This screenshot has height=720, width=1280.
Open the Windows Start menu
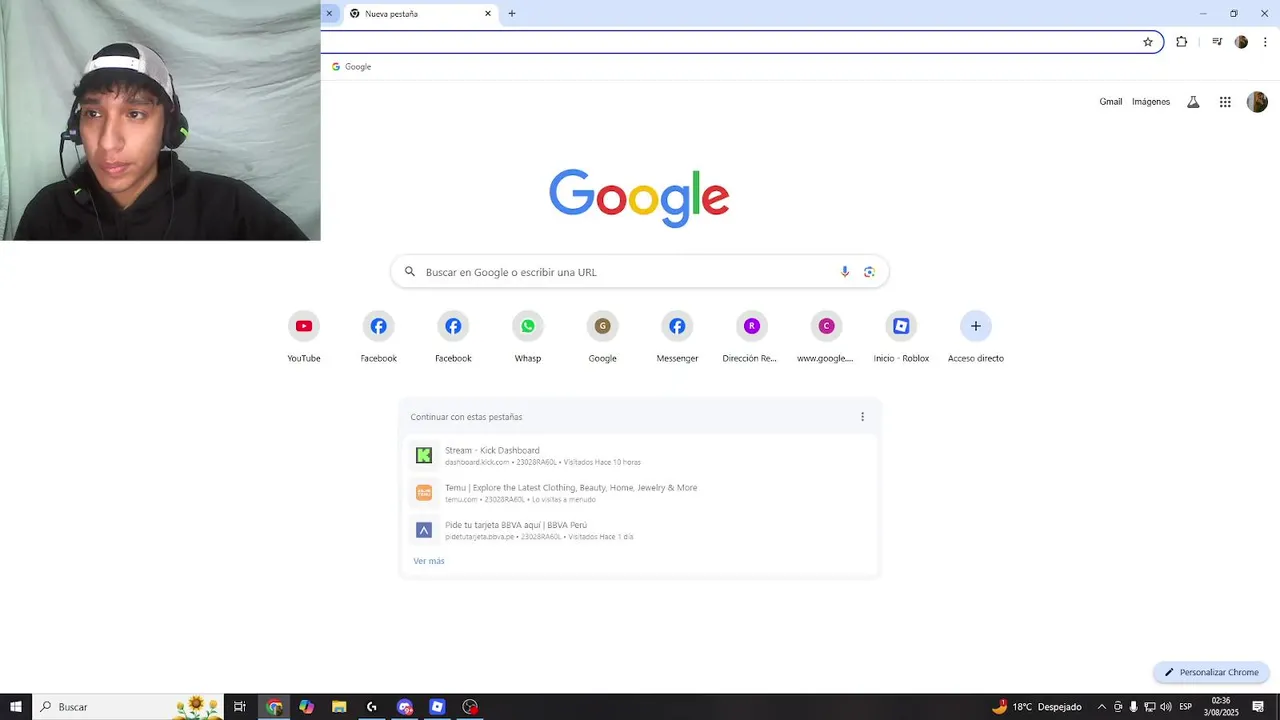pos(16,707)
